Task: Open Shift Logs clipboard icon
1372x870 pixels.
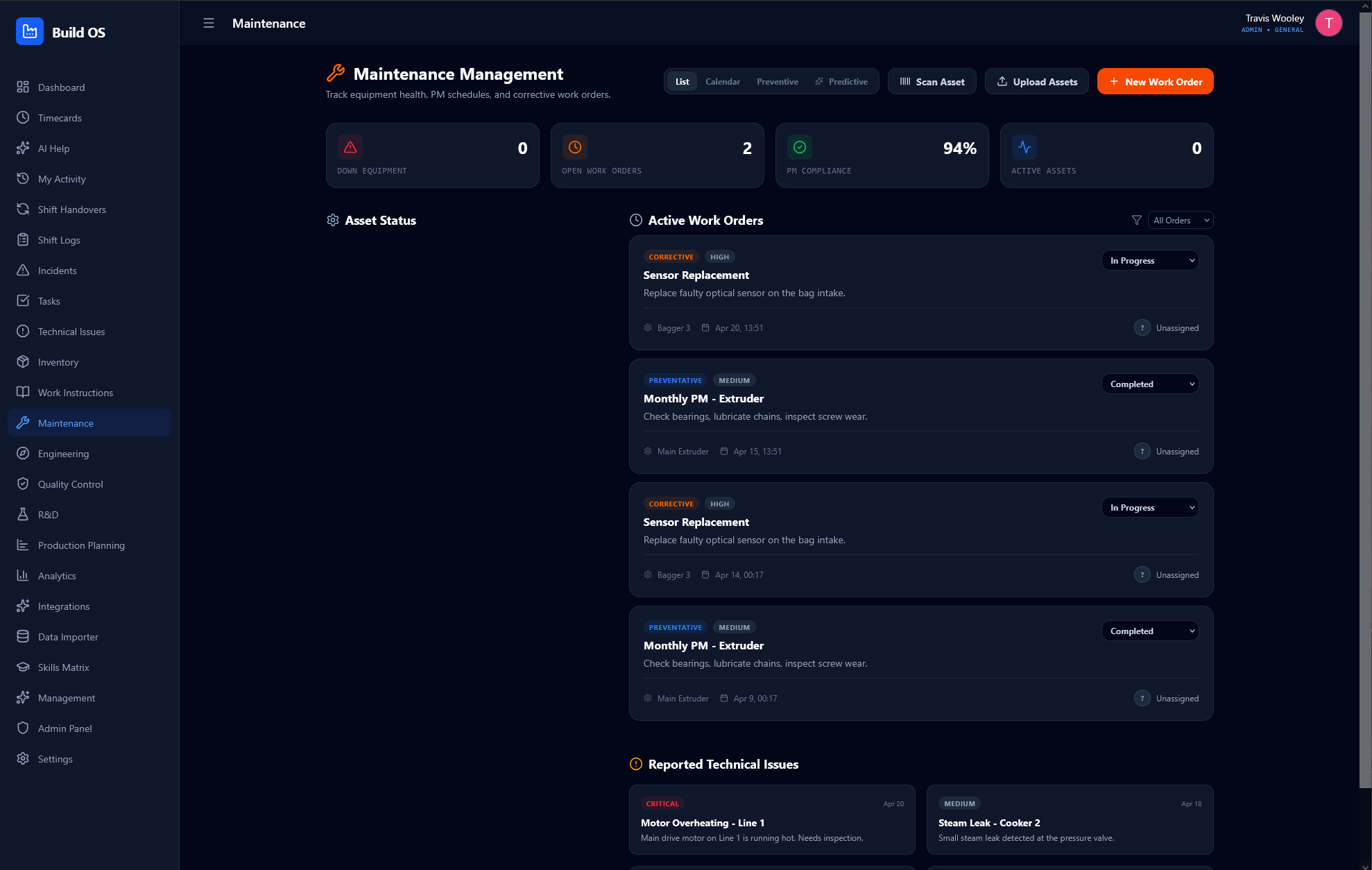Action: [23, 240]
